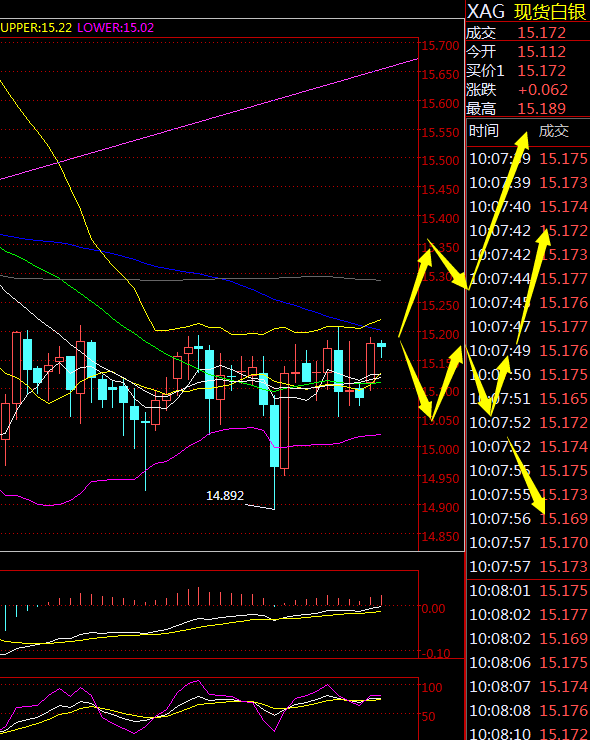Click the 10:07:57 tick priced 15.173
This screenshot has width=590, height=740.
tap(528, 566)
